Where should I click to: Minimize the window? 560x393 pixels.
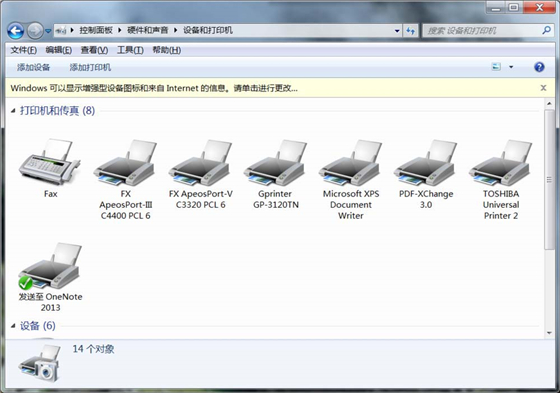pos(495,7)
